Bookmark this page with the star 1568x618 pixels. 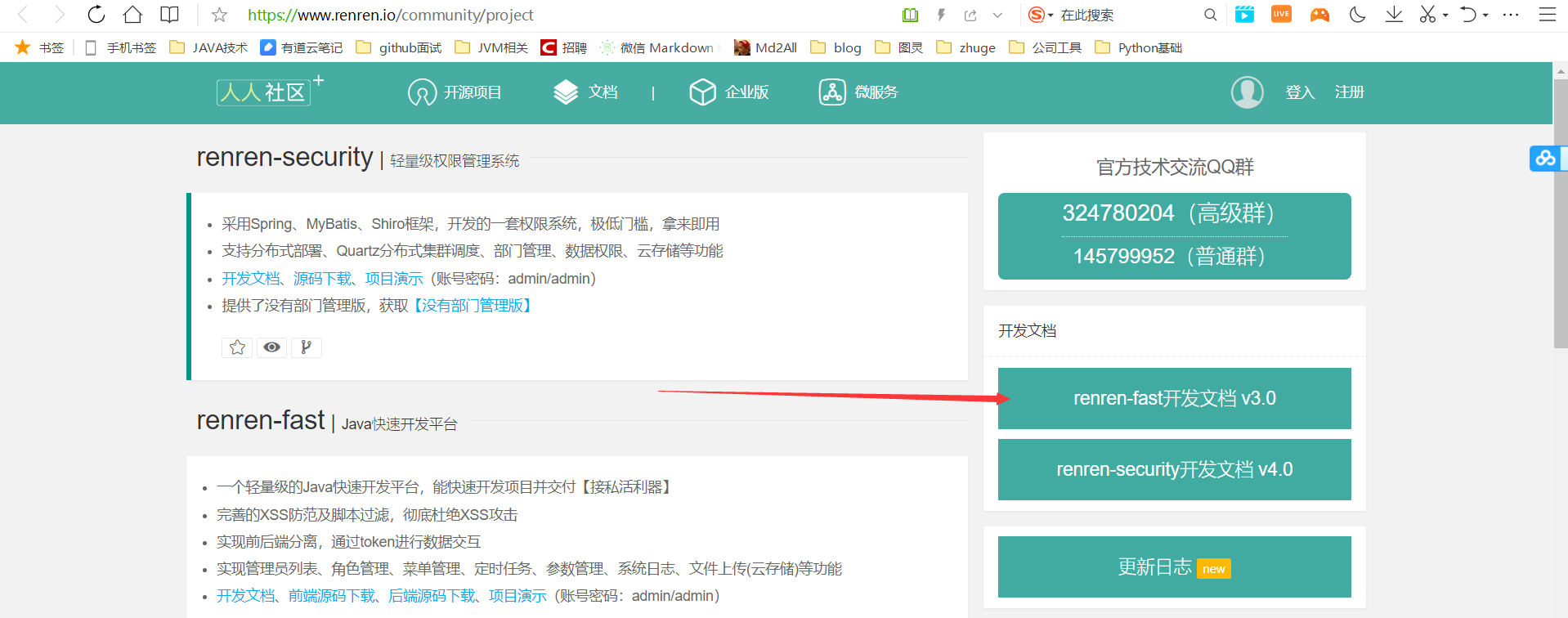coord(219,15)
